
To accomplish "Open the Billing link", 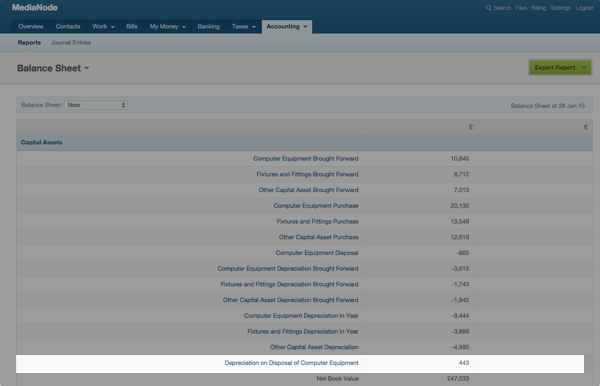I will 538,8.
